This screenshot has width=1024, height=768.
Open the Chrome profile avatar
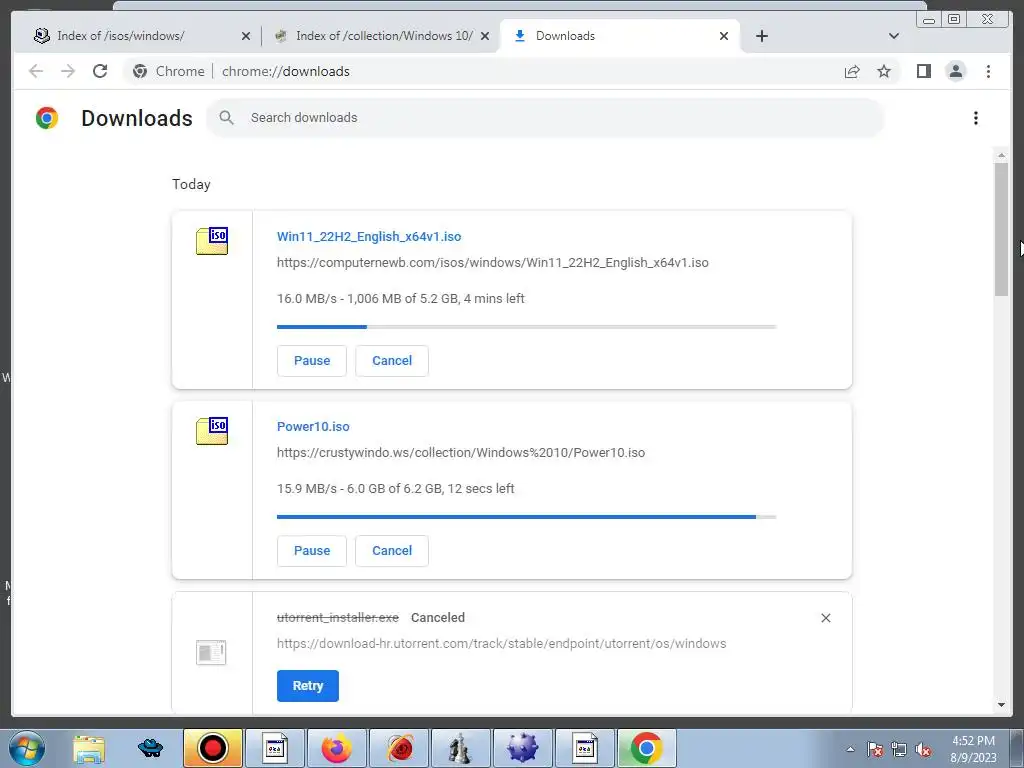[x=955, y=71]
